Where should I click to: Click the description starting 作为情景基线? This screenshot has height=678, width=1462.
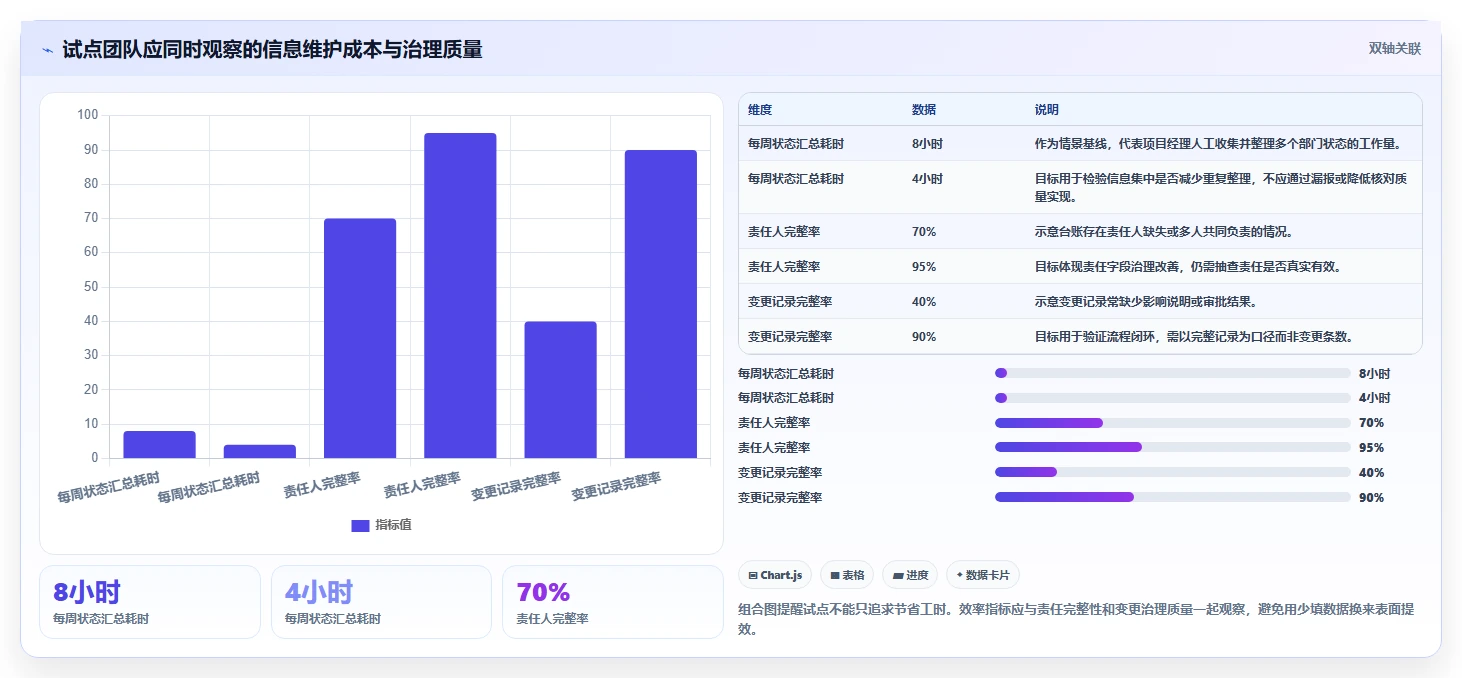(1218, 144)
